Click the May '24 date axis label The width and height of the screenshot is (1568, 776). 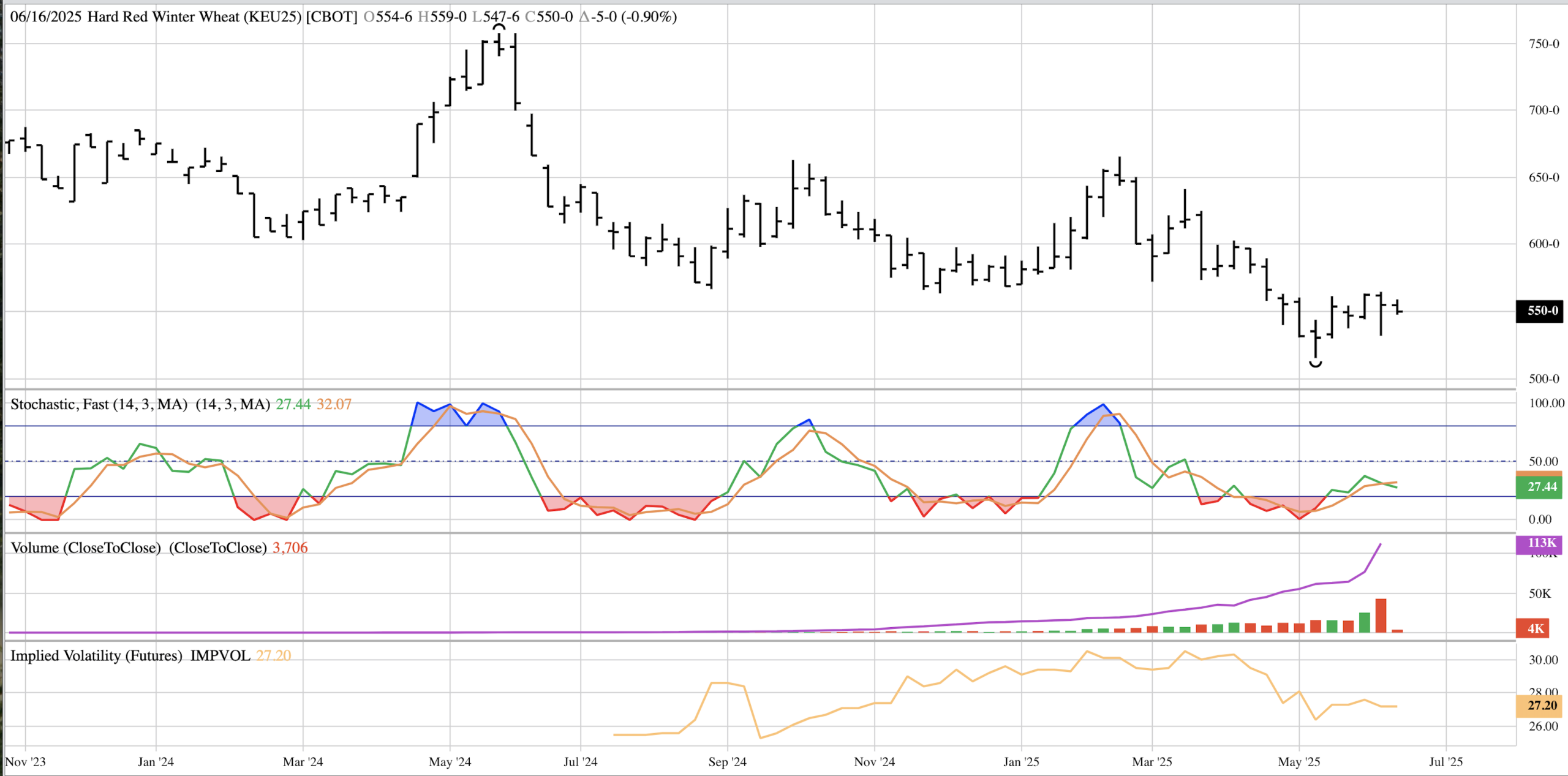coord(450,762)
